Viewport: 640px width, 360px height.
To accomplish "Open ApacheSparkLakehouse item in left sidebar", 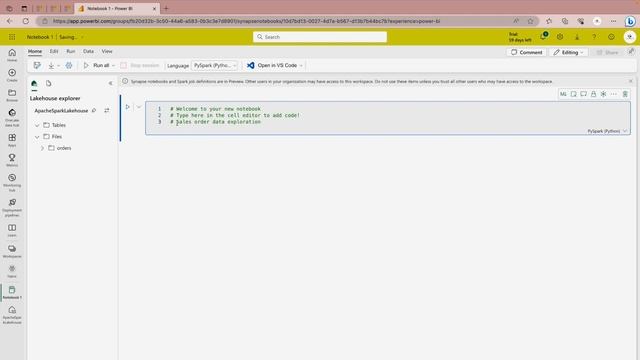I will click(12, 315).
